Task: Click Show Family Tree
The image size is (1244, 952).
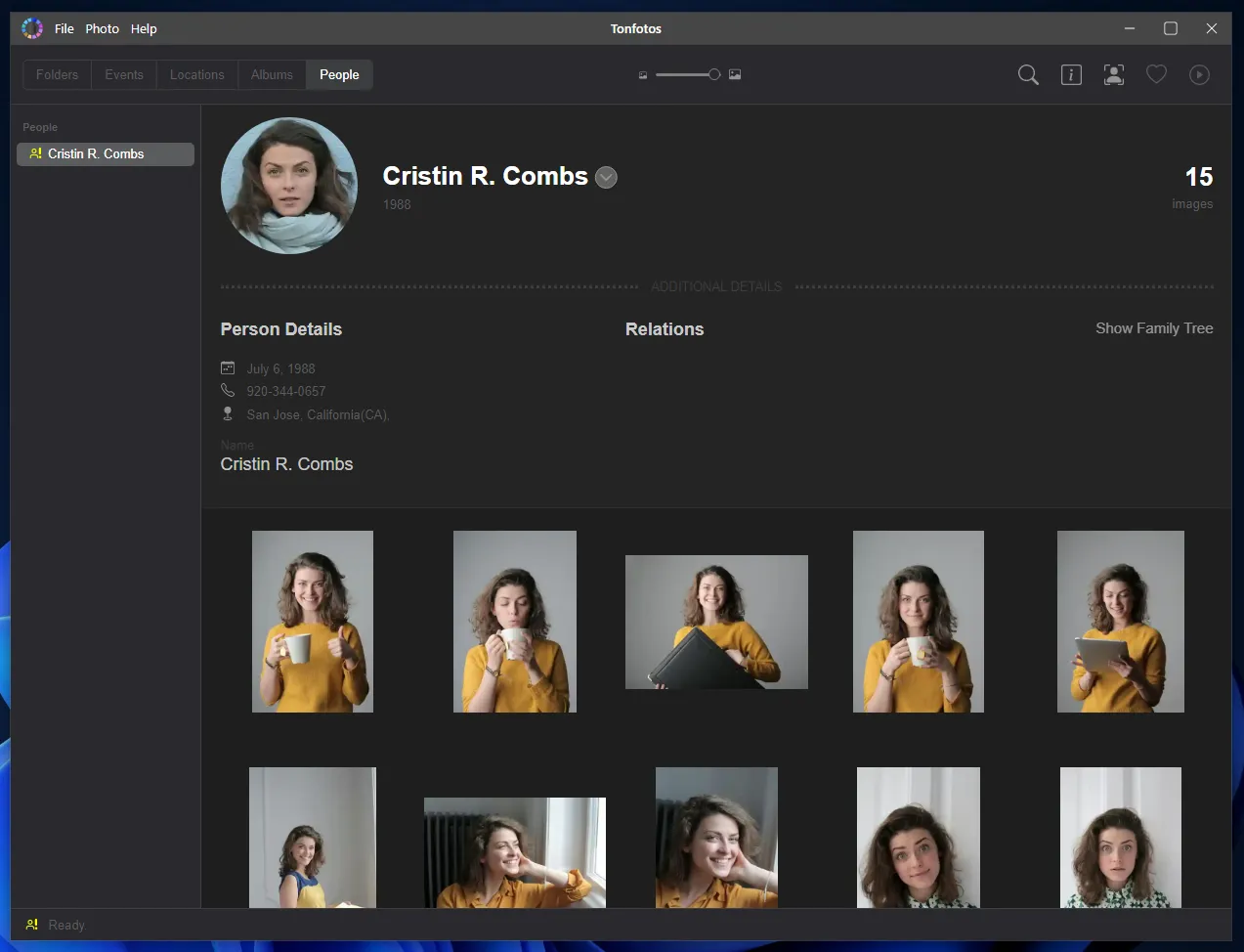Action: [1154, 328]
